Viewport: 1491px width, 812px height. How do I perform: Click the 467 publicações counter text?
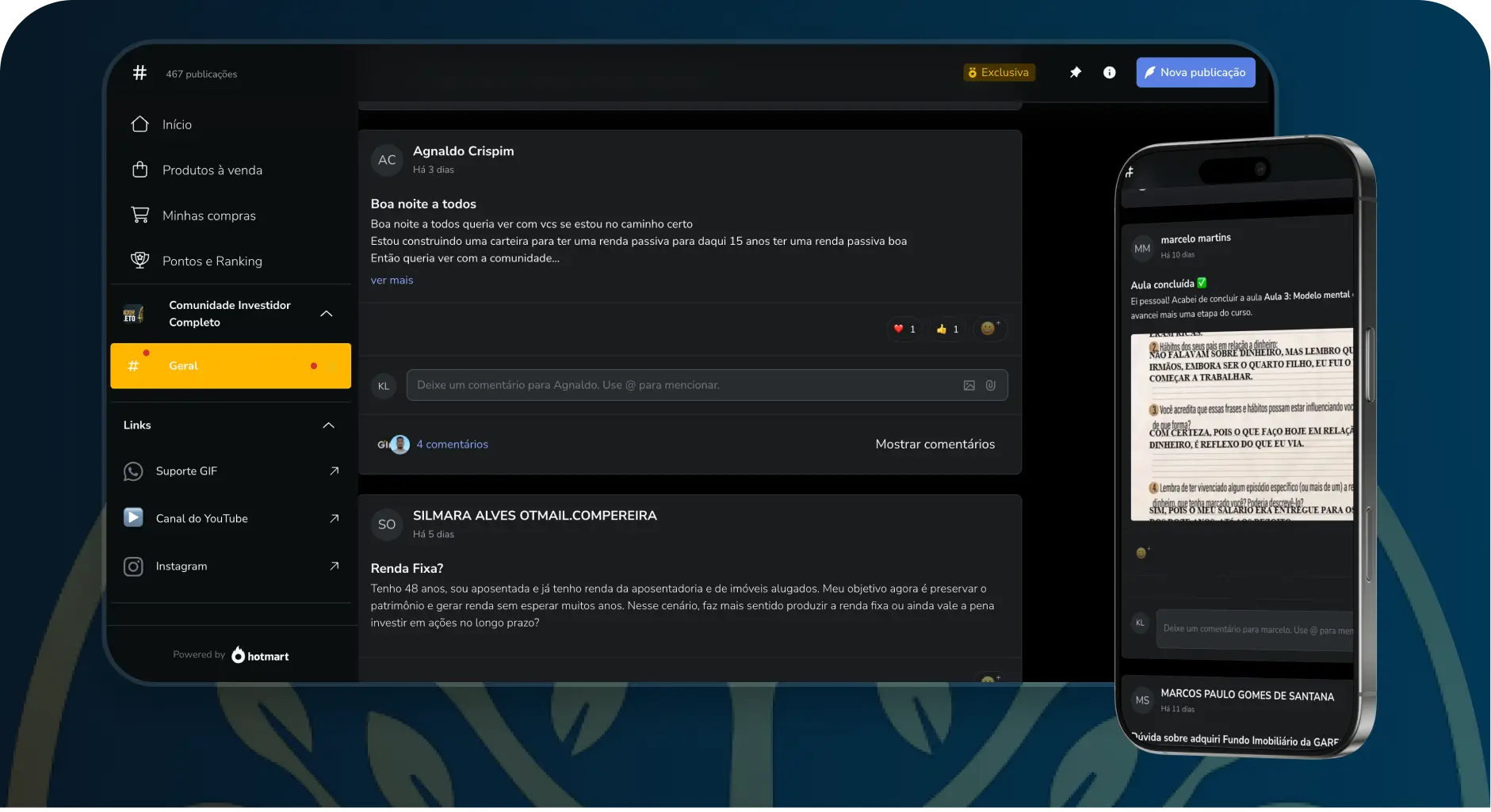(x=201, y=74)
